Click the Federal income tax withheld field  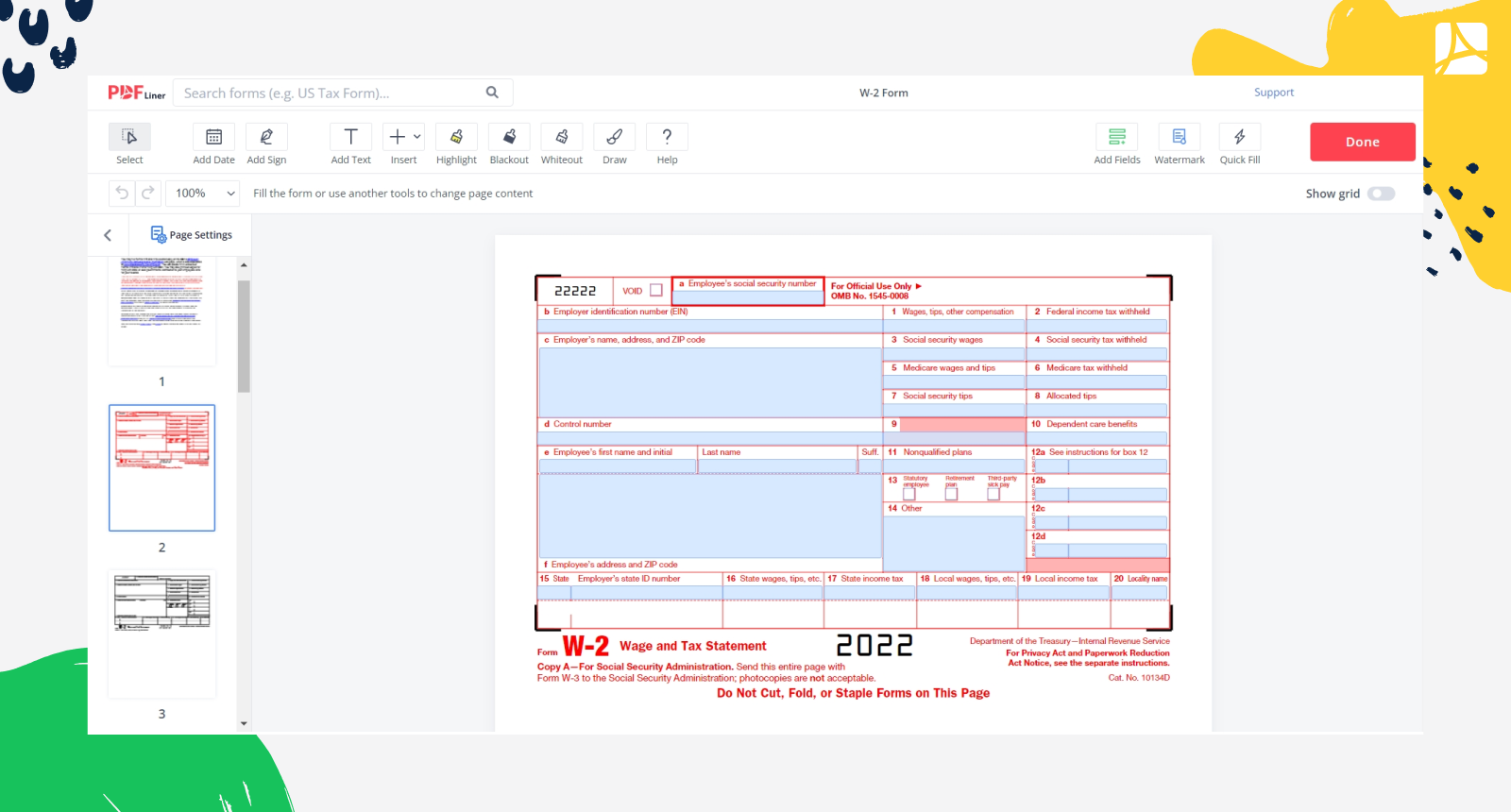tap(1097, 326)
